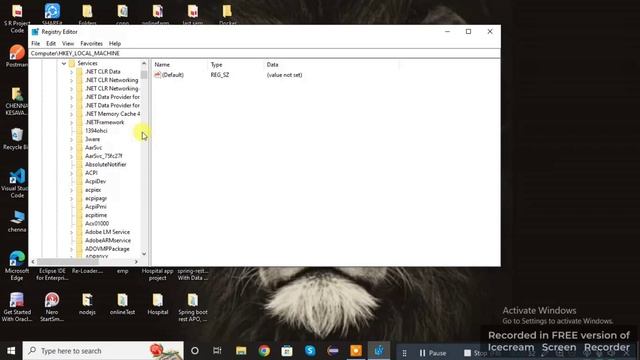Open the Favorites menu
Image resolution: width=640 pixels, height=360 pixels.
click(x=91, y=43)
